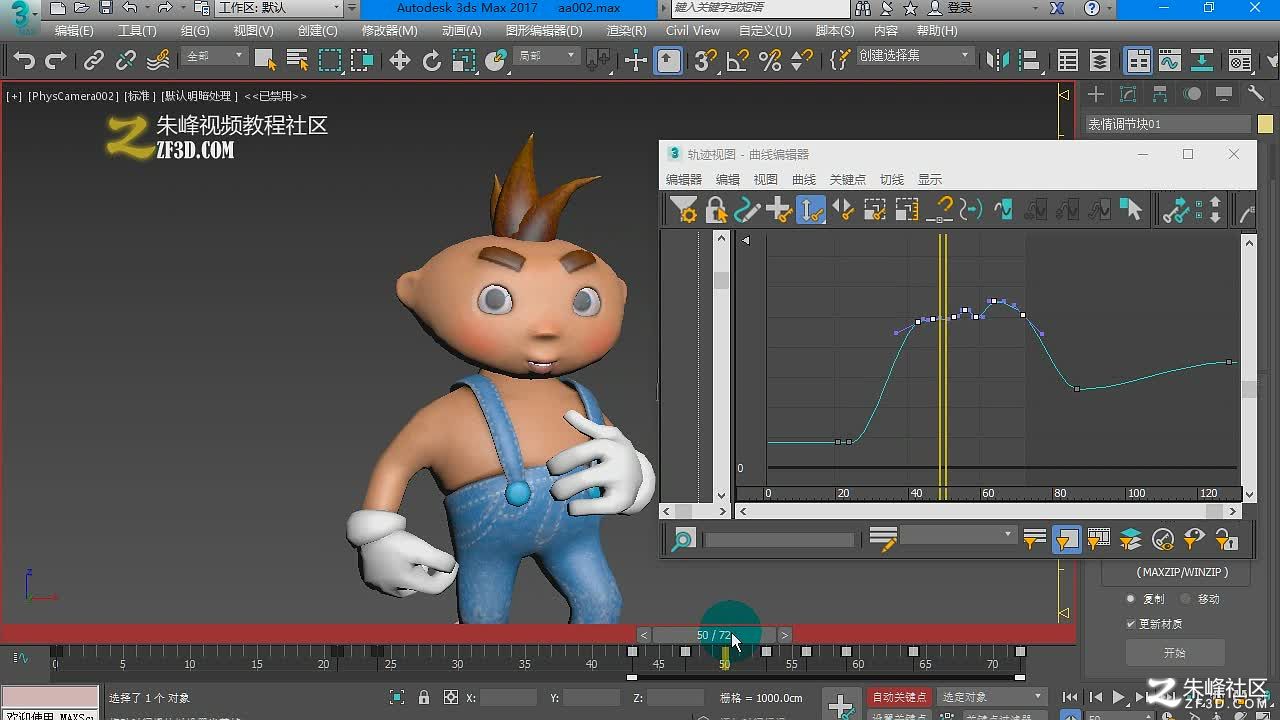Viewport: 1280px width, 720px height.
Task: Click the Selection Lock toggle in status bar
Action: (424, 698)
